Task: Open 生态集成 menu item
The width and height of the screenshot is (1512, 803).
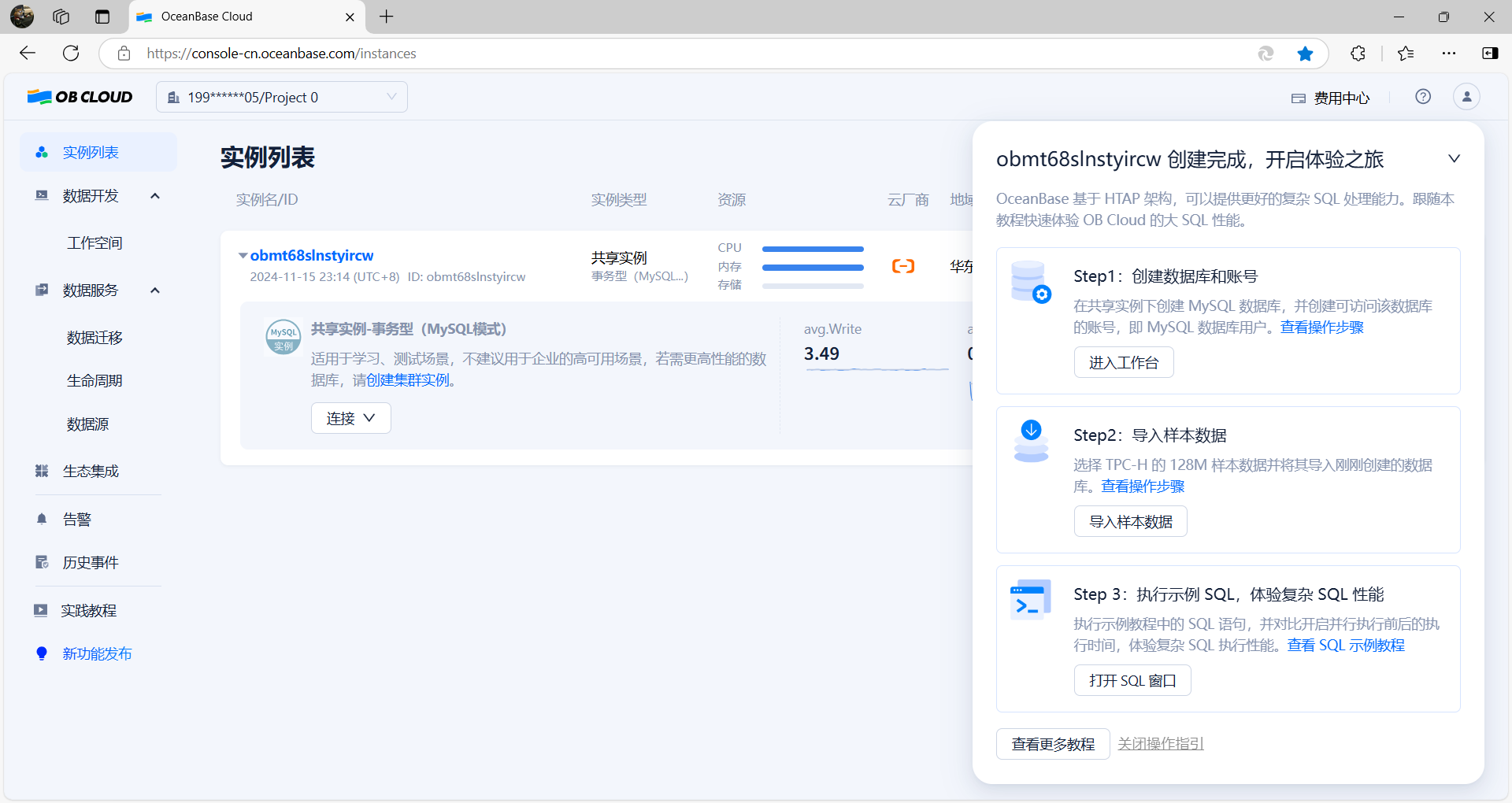Action: pyautogui.click(x=91, y=471)
